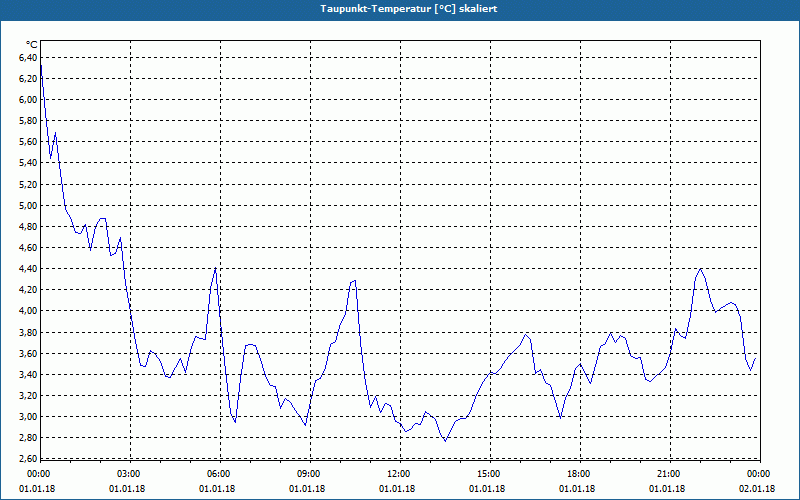Select the '15:00' time axis label

(490, 474)
